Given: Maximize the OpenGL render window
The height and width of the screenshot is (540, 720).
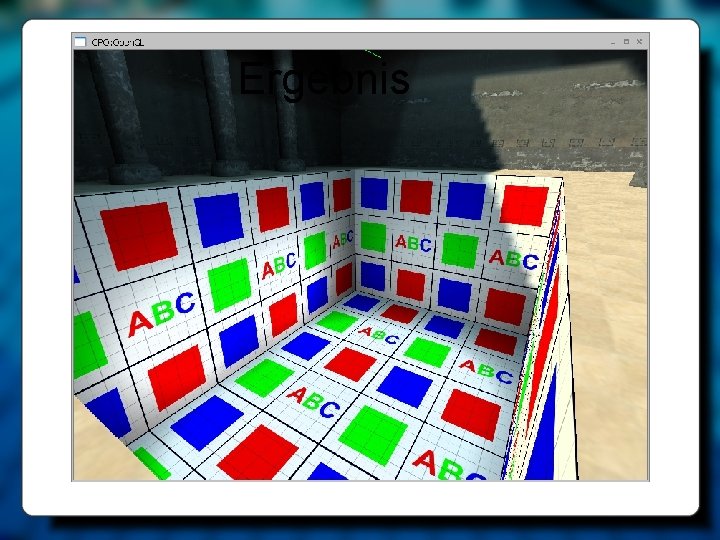Looking at the screenshot, I should tap(626, 41).
